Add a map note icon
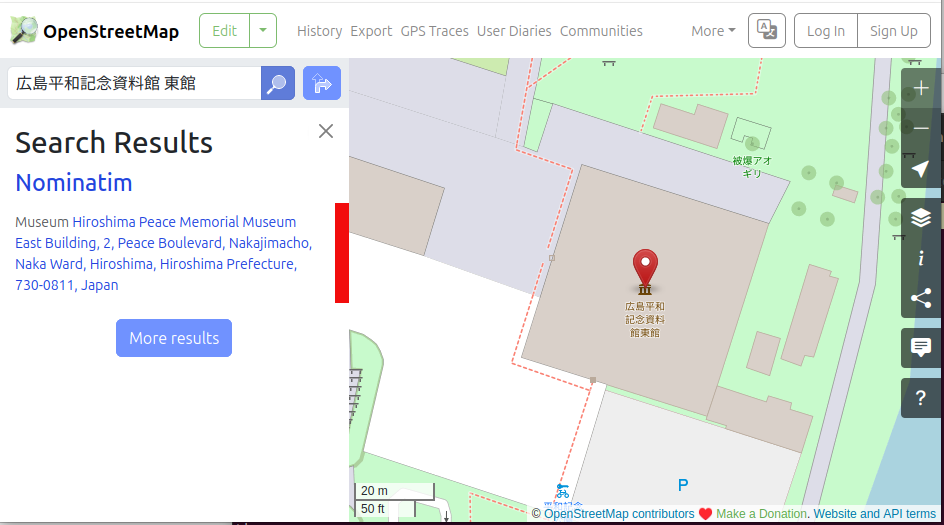This screenshot has height=525, width=944. pyautogui.click(x=921, y=347)
